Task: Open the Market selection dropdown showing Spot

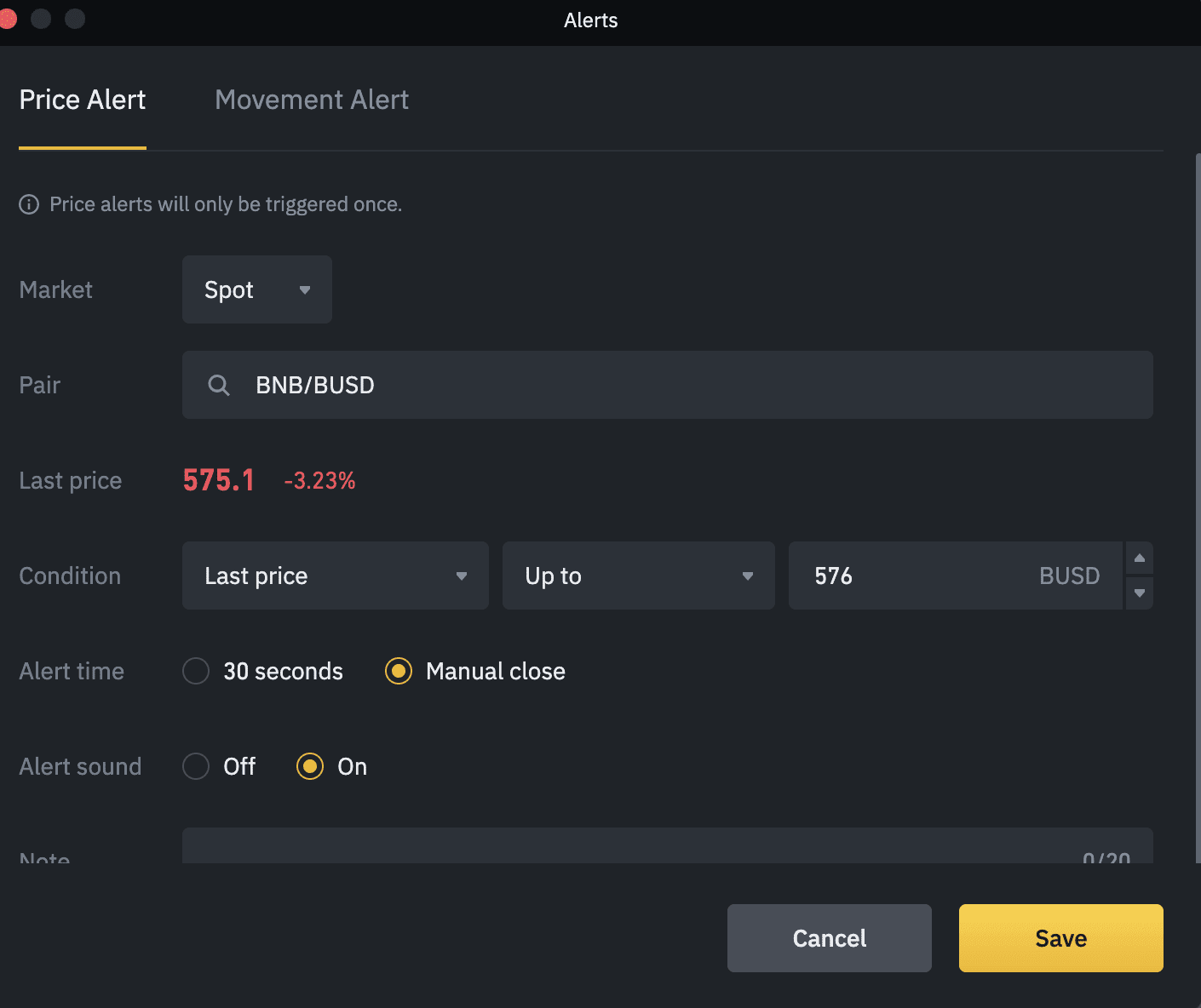Action: 256,289
